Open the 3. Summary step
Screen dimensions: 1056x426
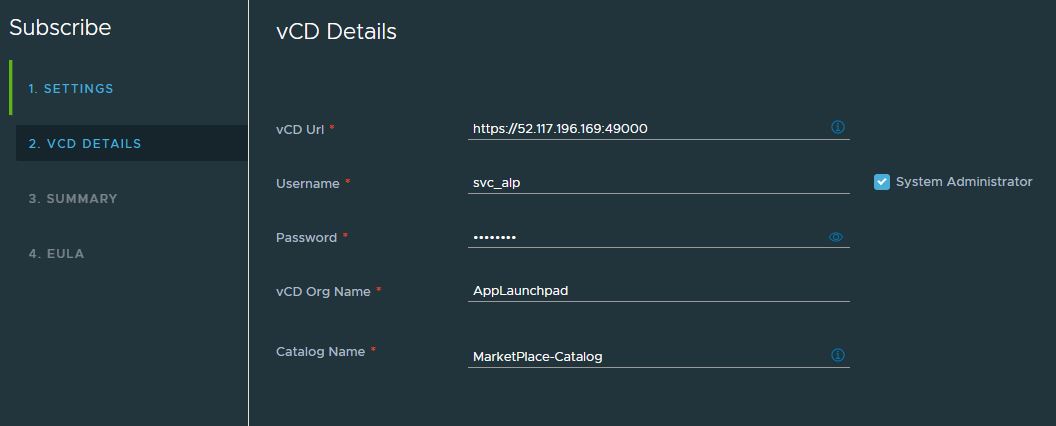(x=73, y=199)
